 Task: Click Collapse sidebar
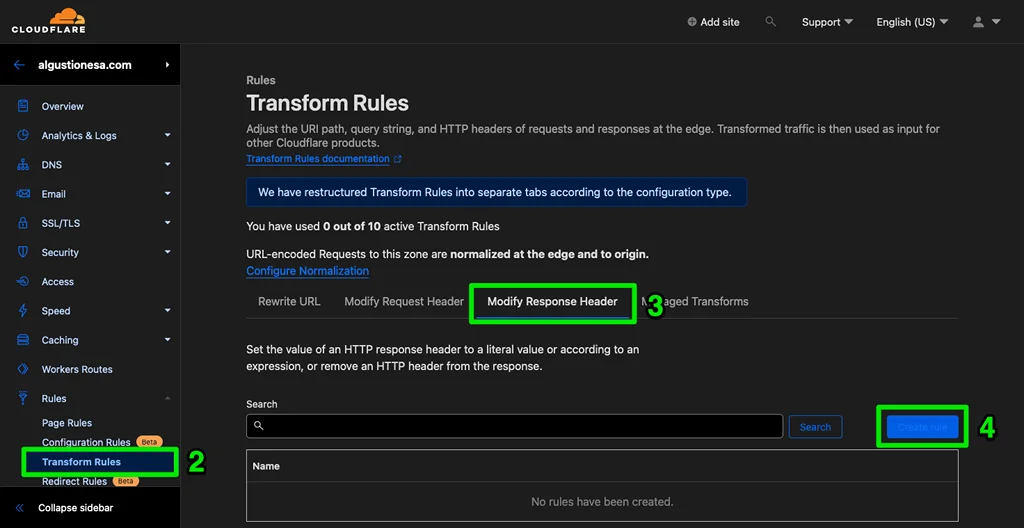[78, 508]
